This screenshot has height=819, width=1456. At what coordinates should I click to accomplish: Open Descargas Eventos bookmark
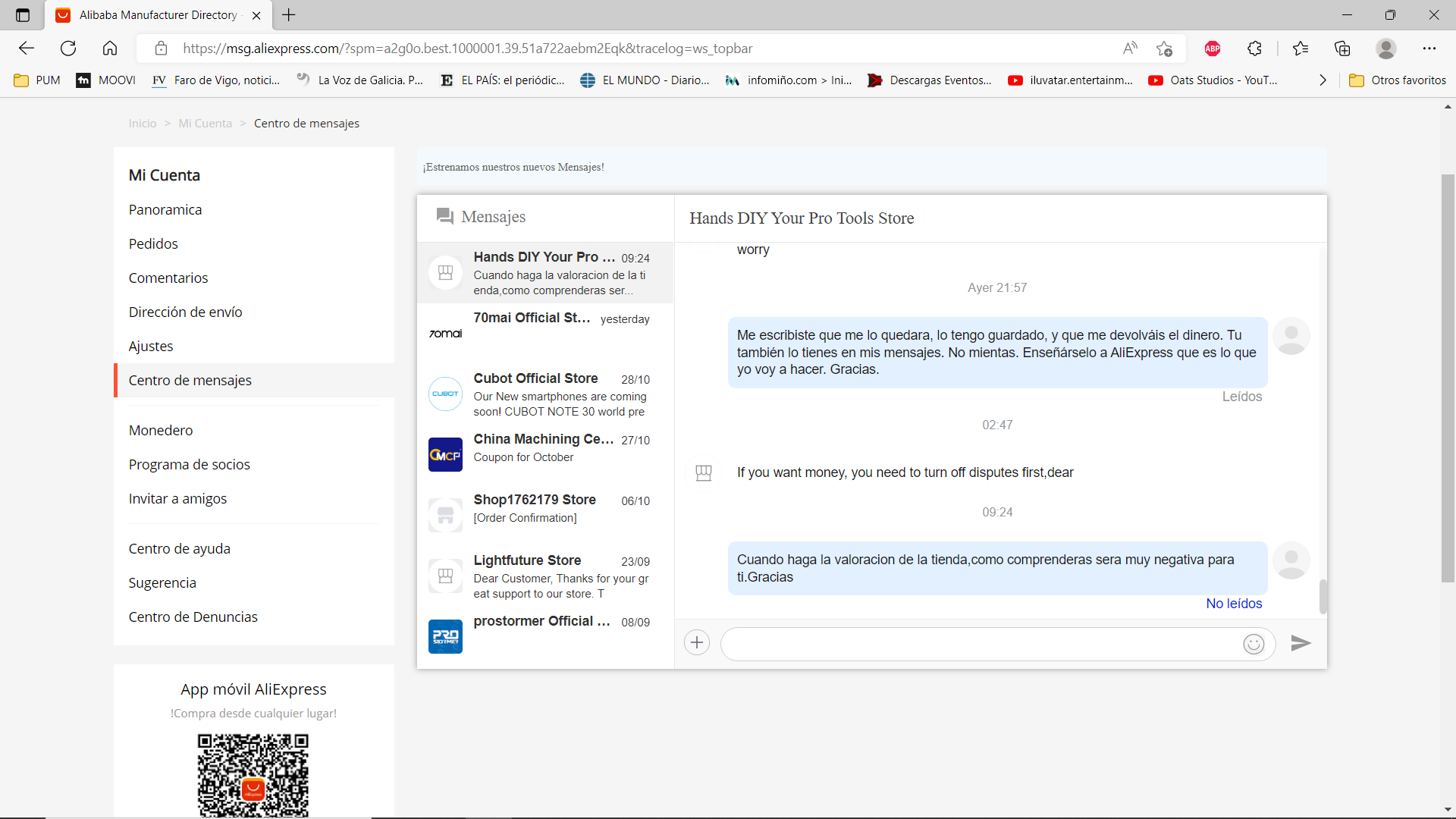coord(930,80)
